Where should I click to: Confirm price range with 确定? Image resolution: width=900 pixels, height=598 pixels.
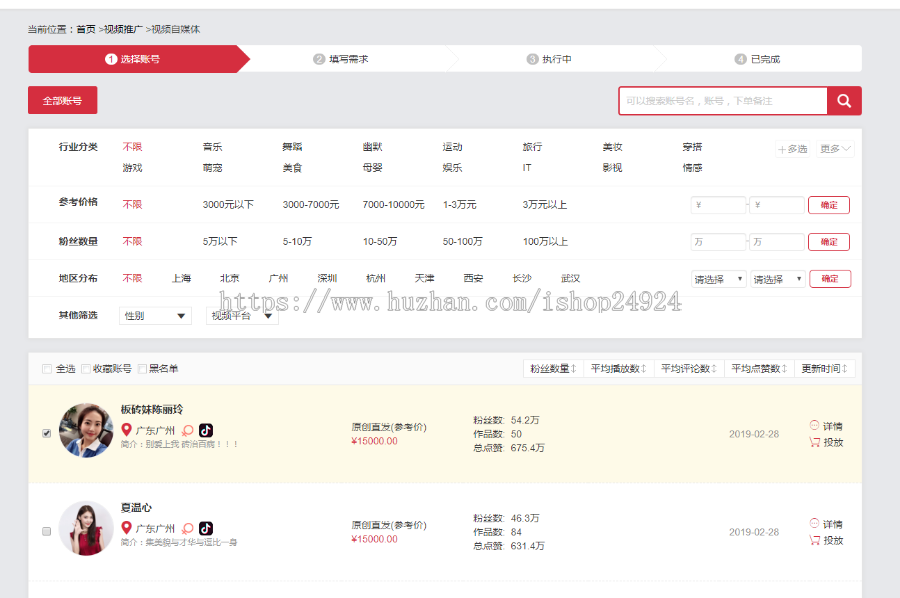829,205
